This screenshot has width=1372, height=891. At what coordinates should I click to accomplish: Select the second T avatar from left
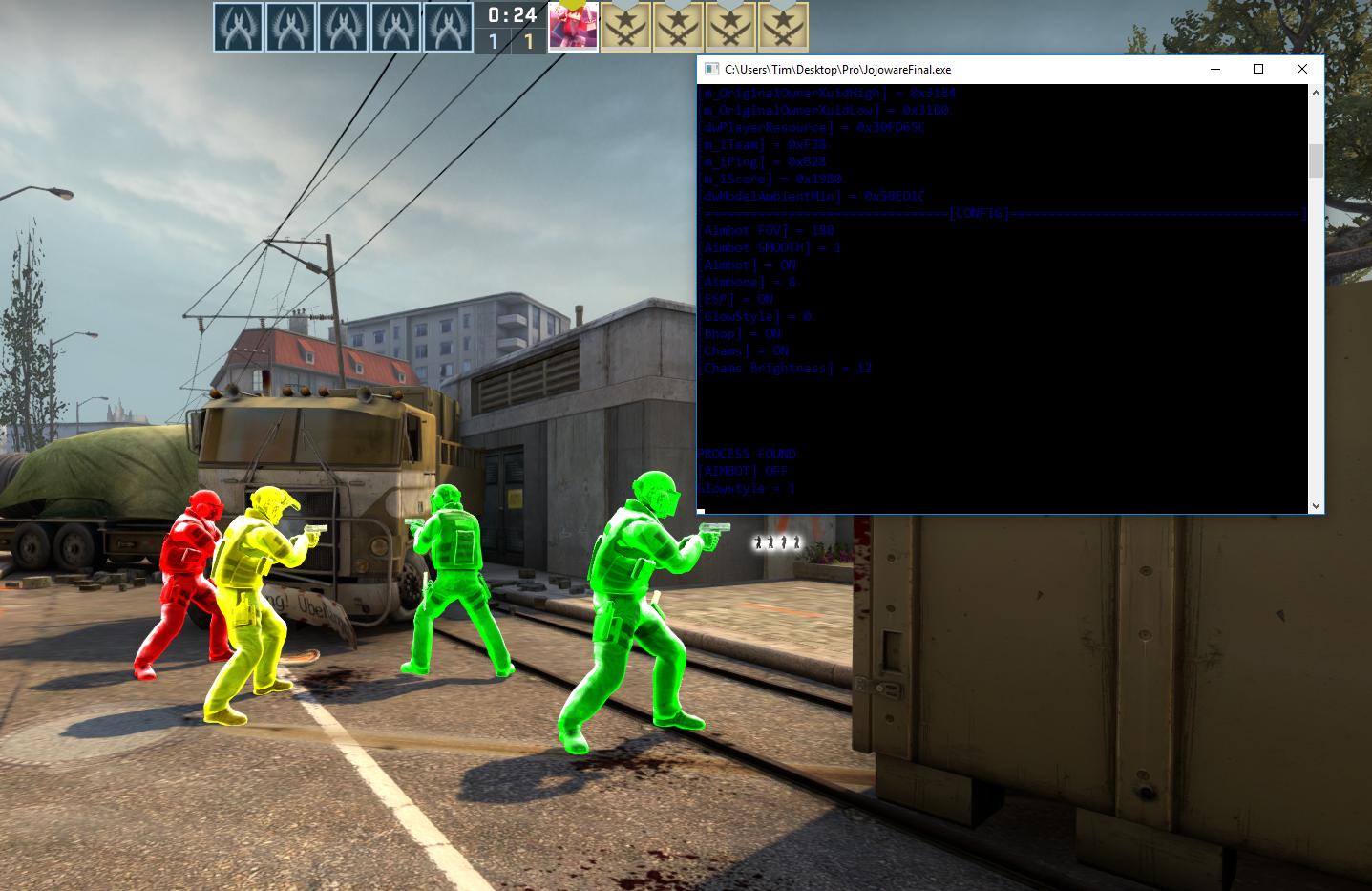point(678,26)
